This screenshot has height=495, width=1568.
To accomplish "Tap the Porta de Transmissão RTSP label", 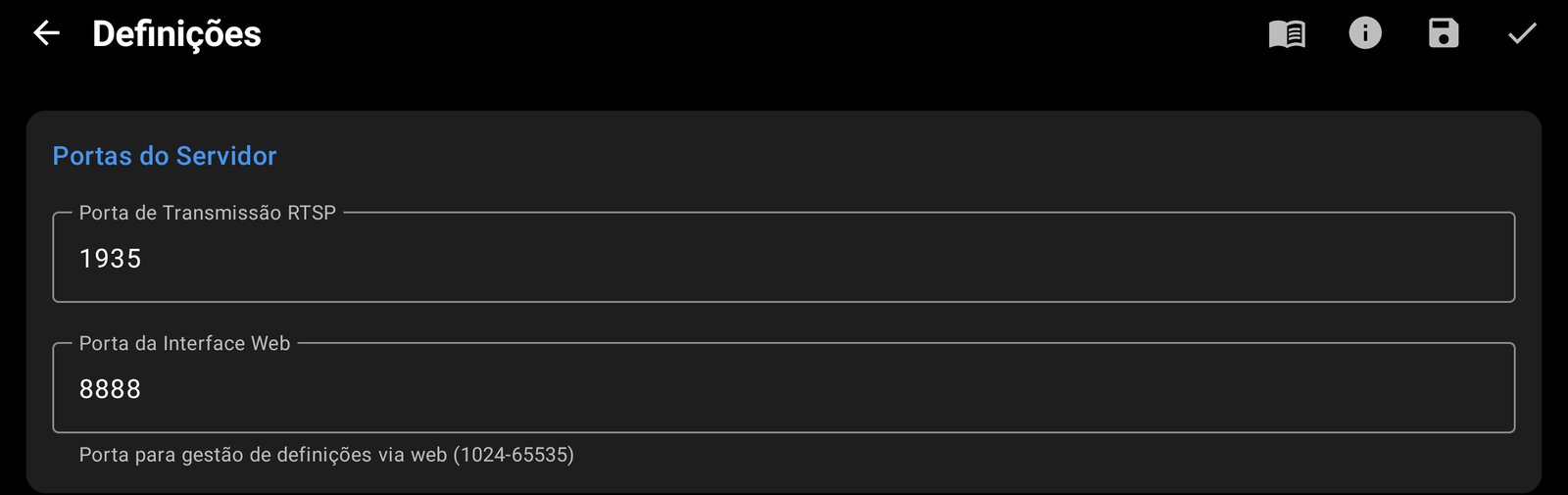I will [208, 213].
